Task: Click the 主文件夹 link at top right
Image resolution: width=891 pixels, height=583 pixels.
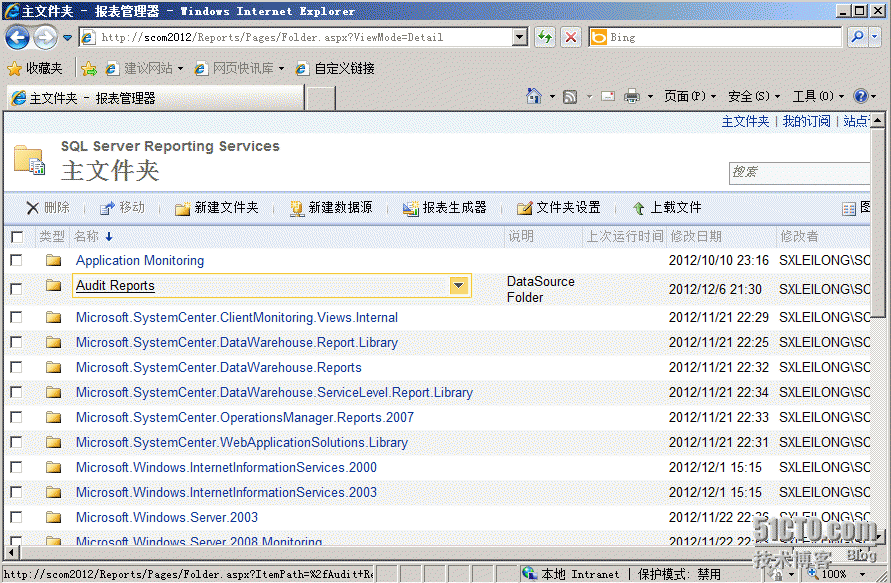Action: tap(746, 121)
